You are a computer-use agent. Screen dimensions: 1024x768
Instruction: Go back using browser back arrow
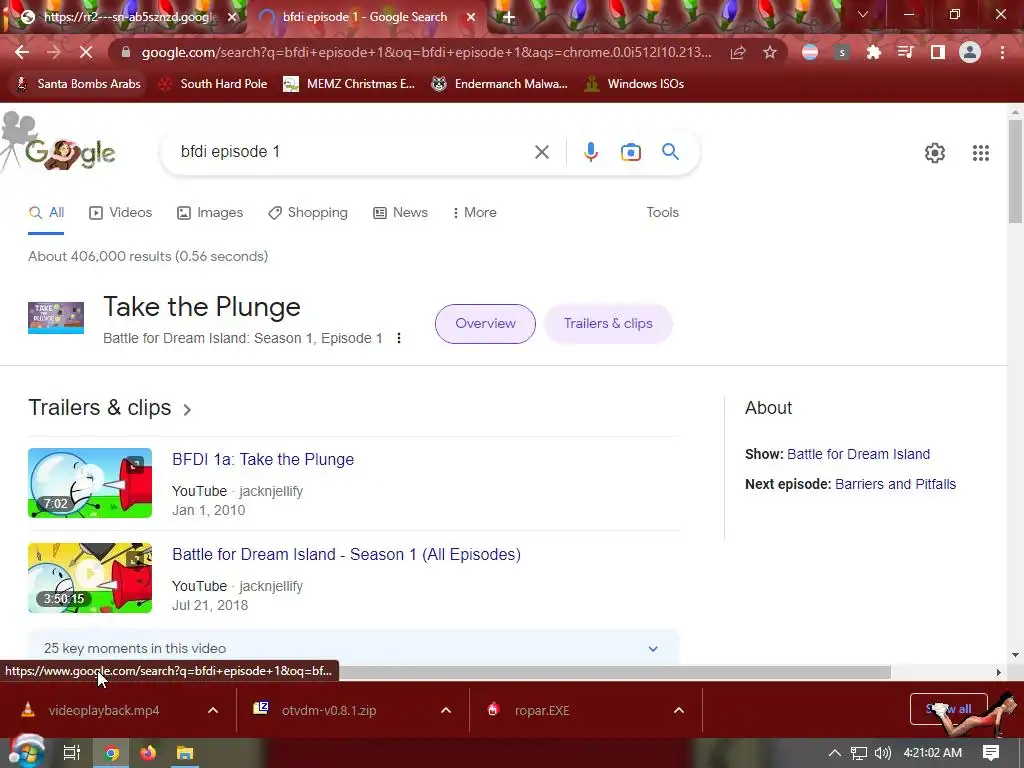point(22,52)
